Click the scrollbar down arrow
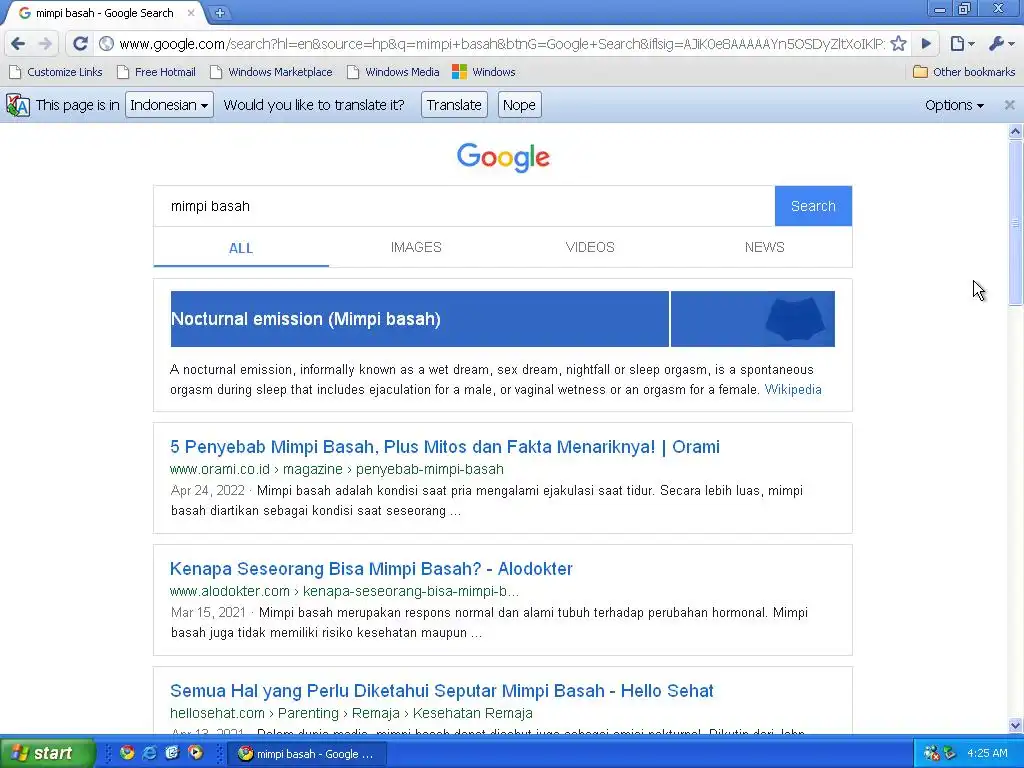 [1015, 725]
